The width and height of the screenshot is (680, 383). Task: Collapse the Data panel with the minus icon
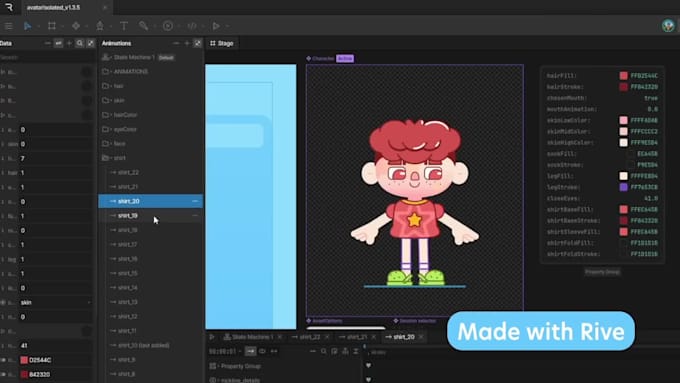pos(48,43)
